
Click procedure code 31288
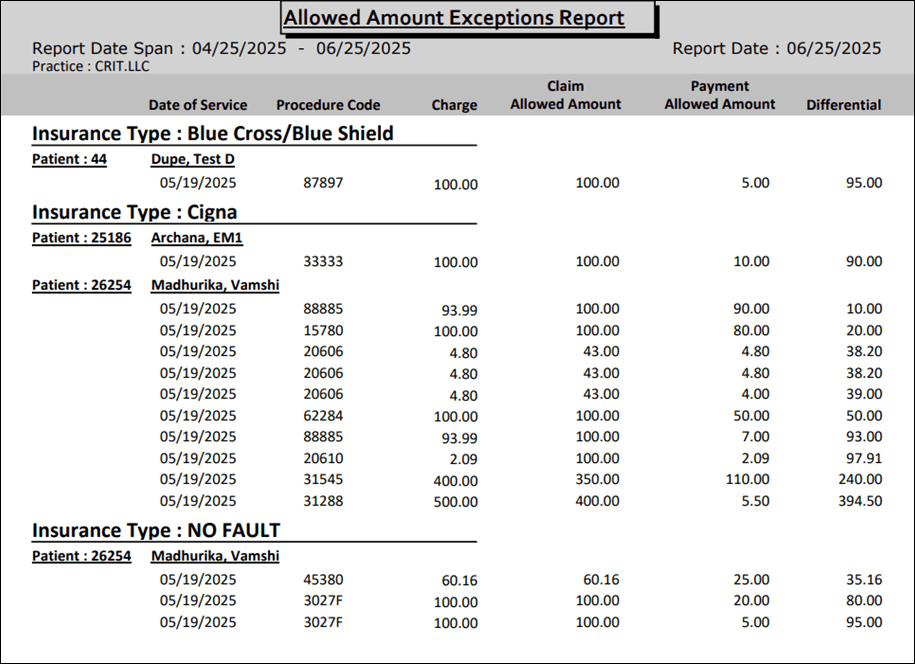pos(323,501)
